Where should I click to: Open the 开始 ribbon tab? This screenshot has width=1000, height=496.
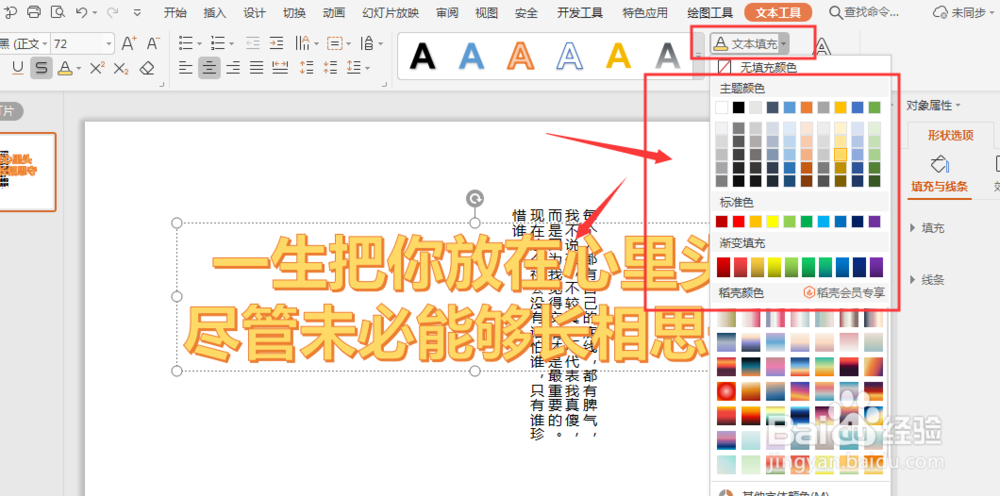[175, 13]
